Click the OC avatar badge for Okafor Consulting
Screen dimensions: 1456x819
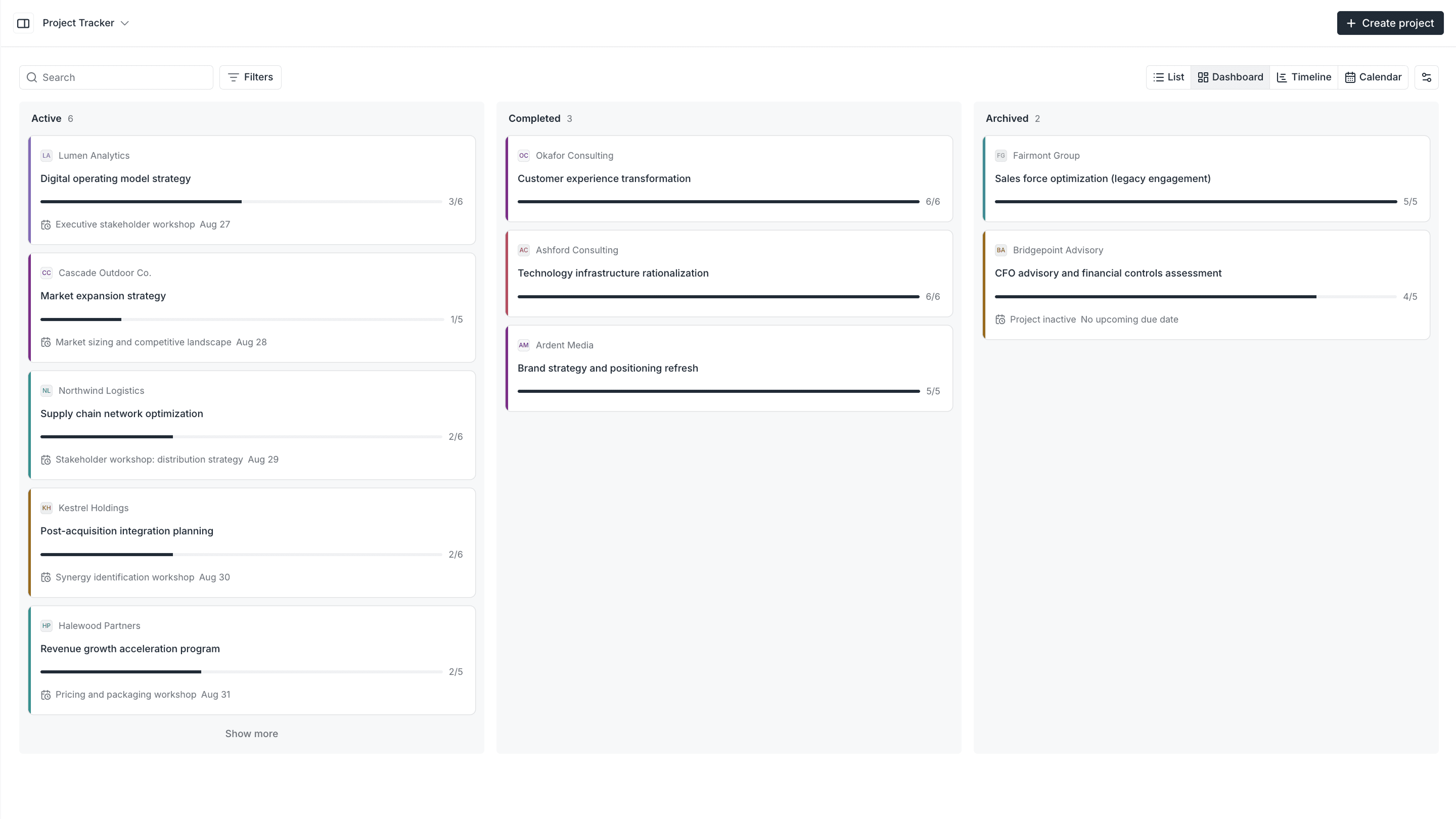click(523, 155)
